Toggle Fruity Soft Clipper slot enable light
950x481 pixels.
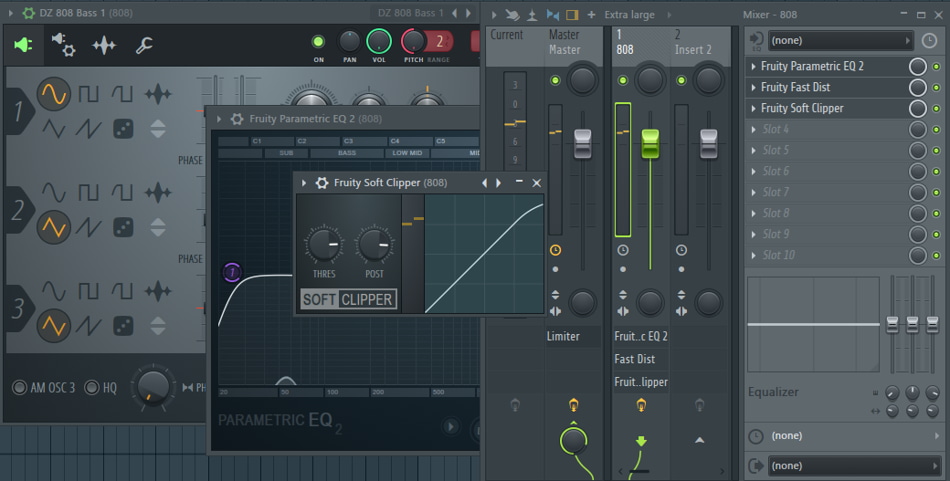coord(936,109)
